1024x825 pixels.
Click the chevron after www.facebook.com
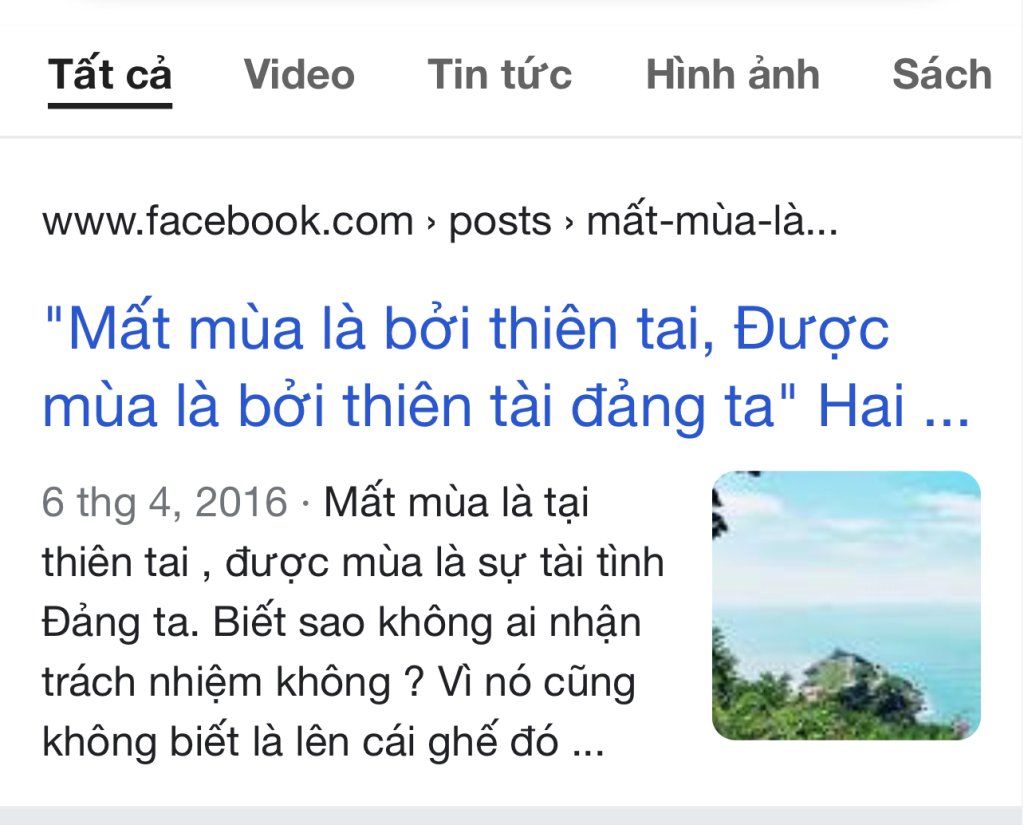coord(431,224)
